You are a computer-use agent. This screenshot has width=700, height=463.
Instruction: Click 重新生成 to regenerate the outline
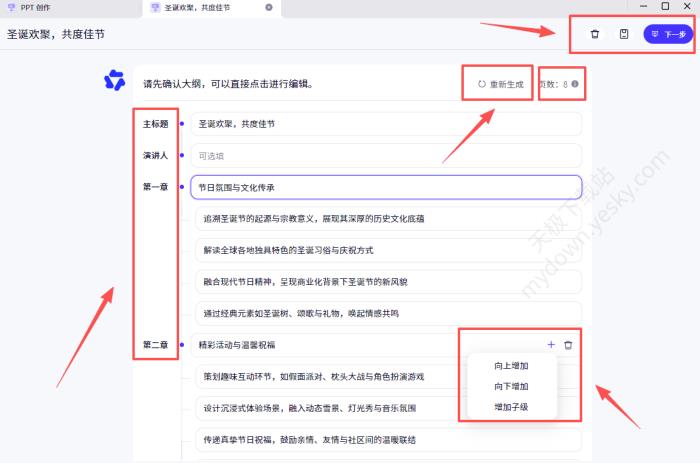click(500, 85)
